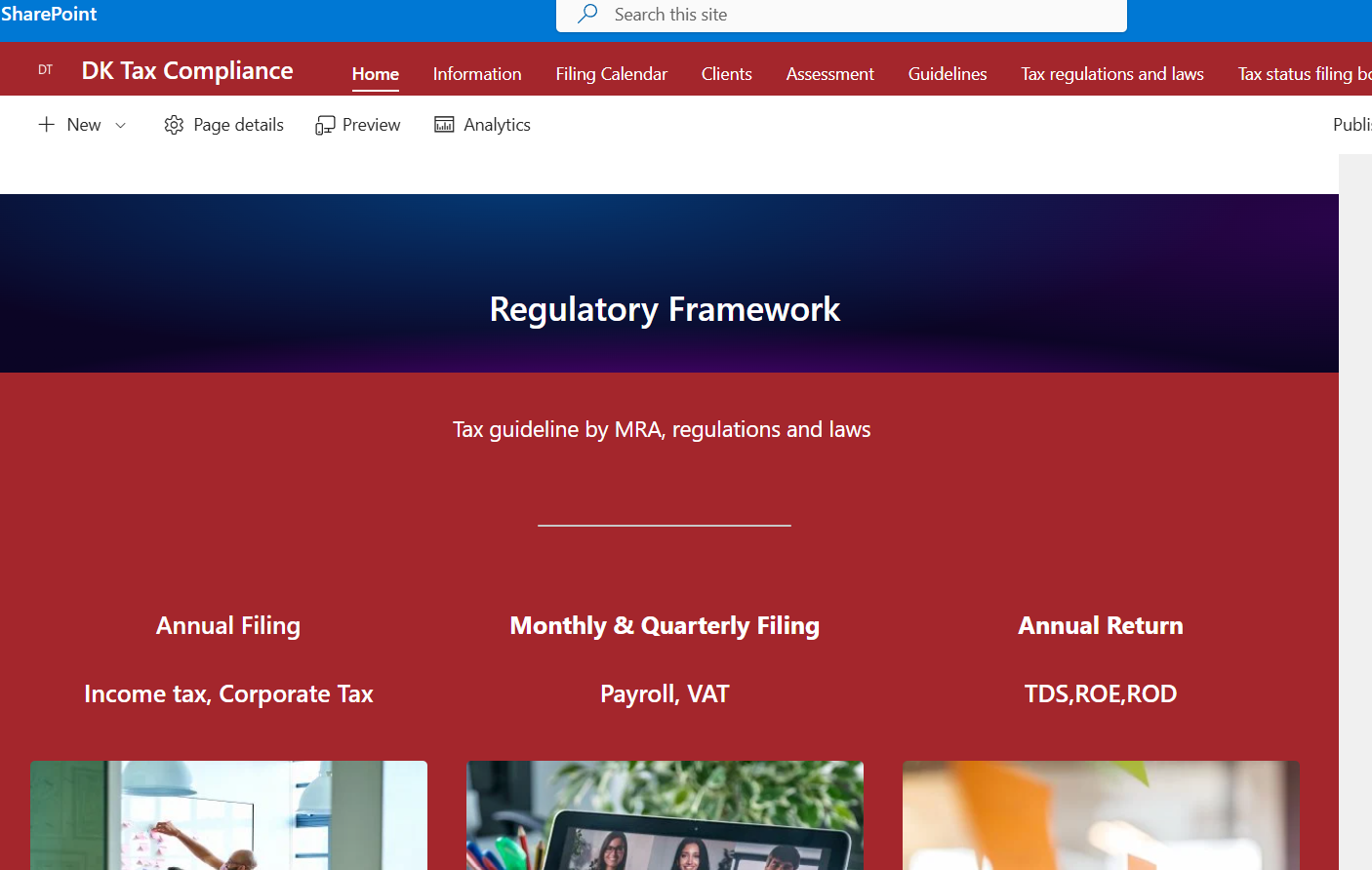1372x870 pixels.
Task: Select Clients in the navigation bar
Action: click(x=727, y=74)
